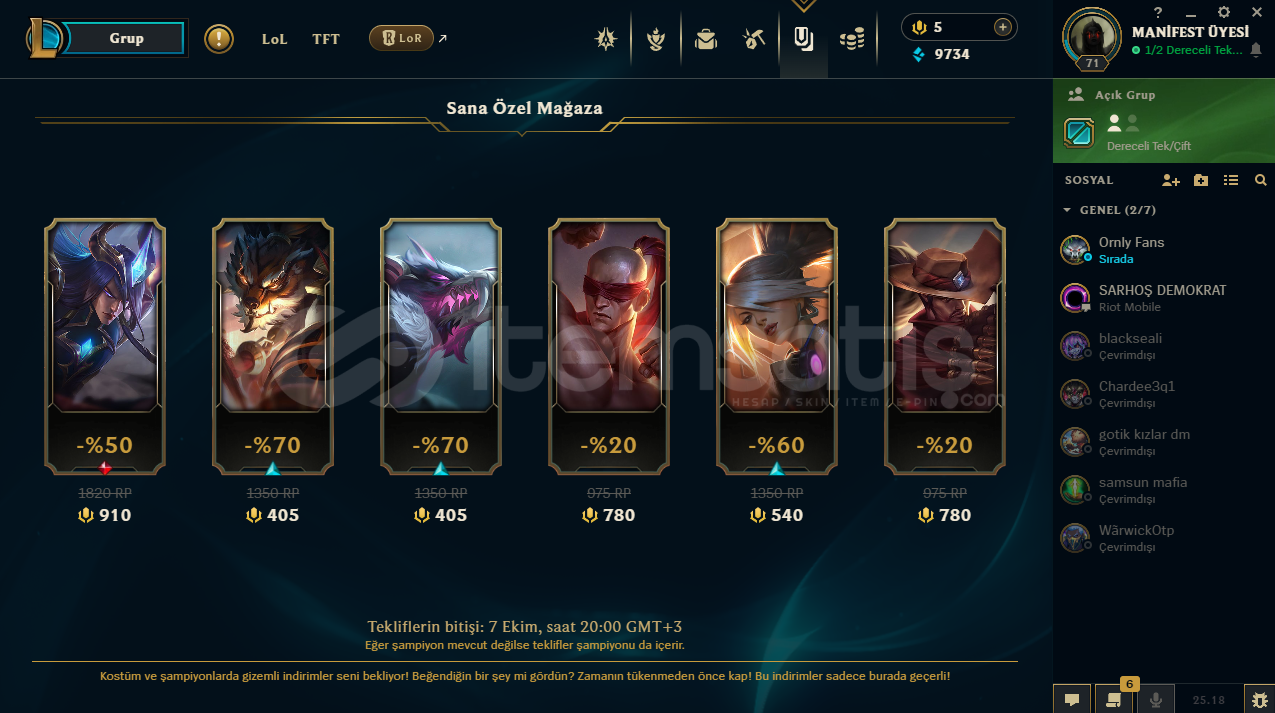This screenshot has width=1275, height=713.
Task: Open the Store coins icon
Action: tap(852, 39)
